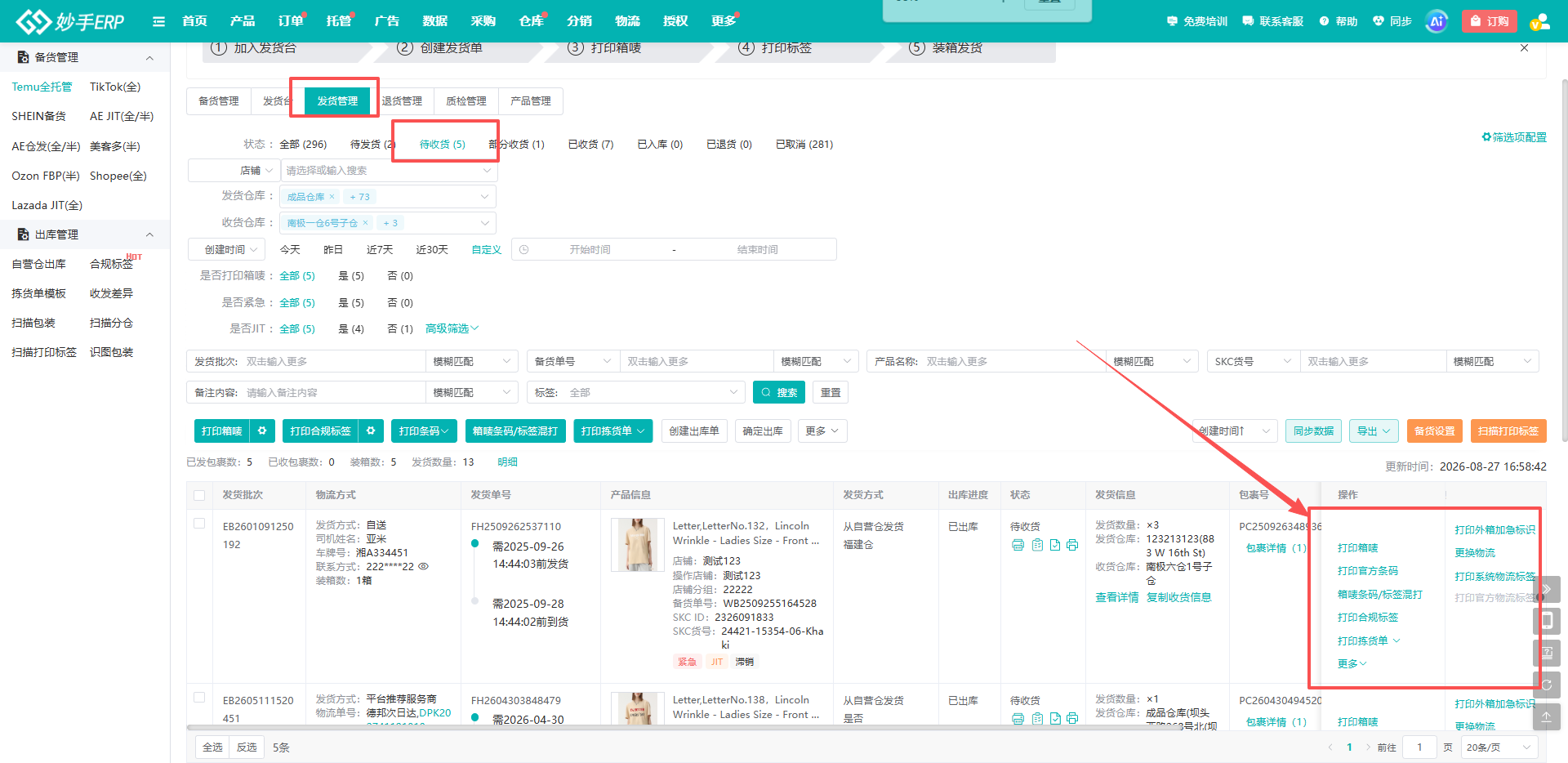Click the 复制收货信息 link in first row
This screenshot has height=763, width=1568.
(1178, 597)
